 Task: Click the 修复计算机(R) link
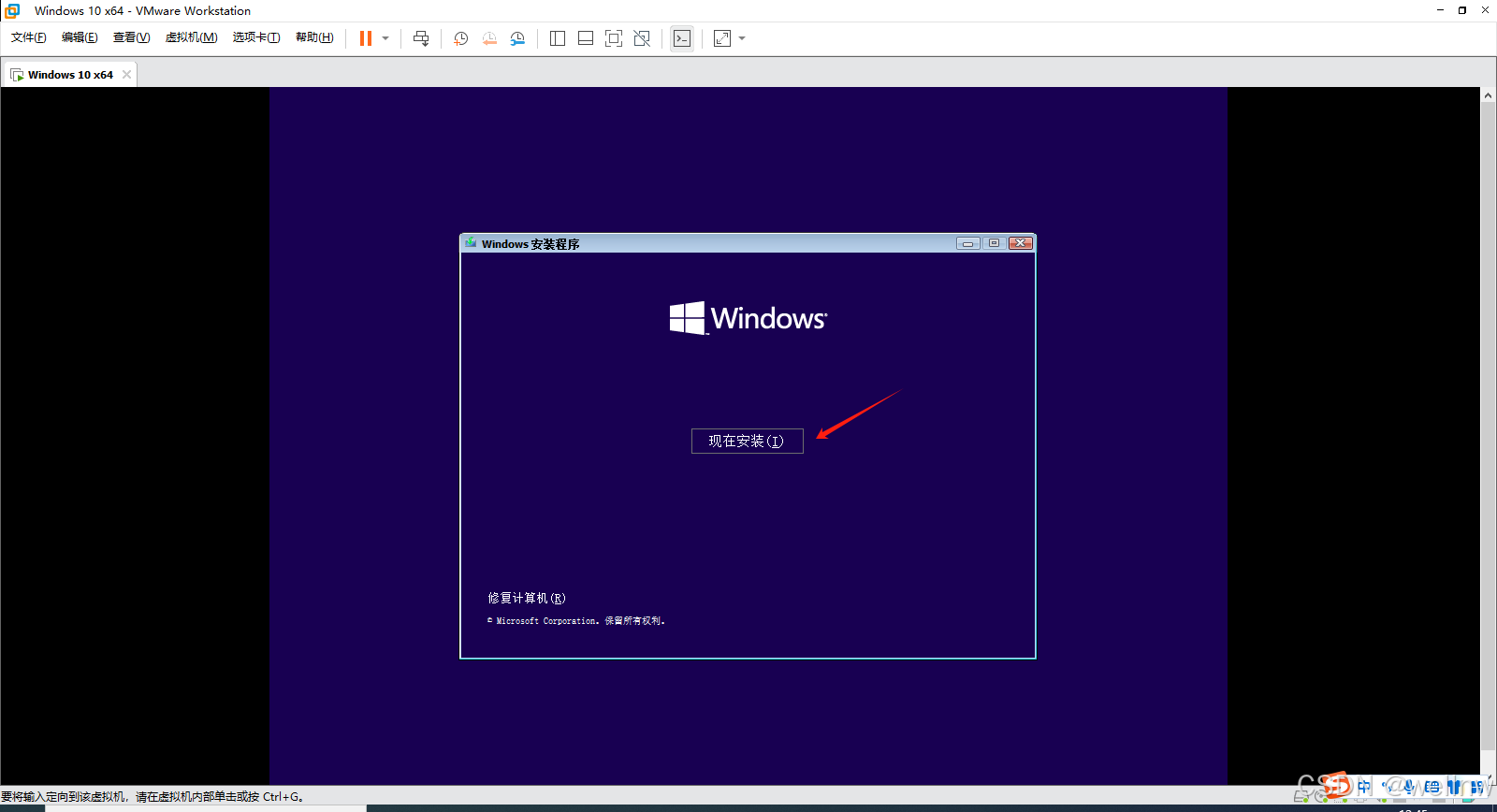(x=527, y=598)
